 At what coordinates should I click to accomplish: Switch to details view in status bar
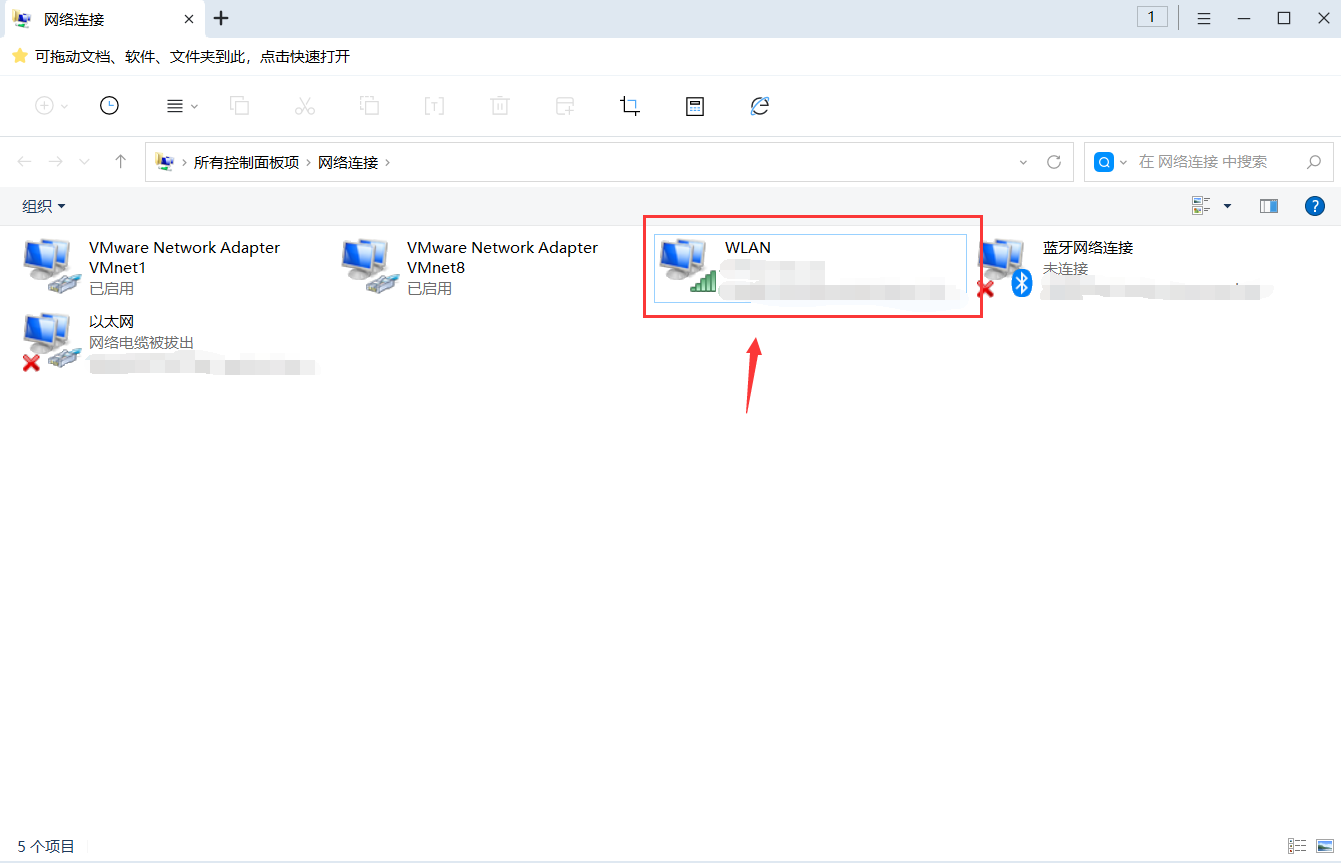click(x=1297, y=846)
